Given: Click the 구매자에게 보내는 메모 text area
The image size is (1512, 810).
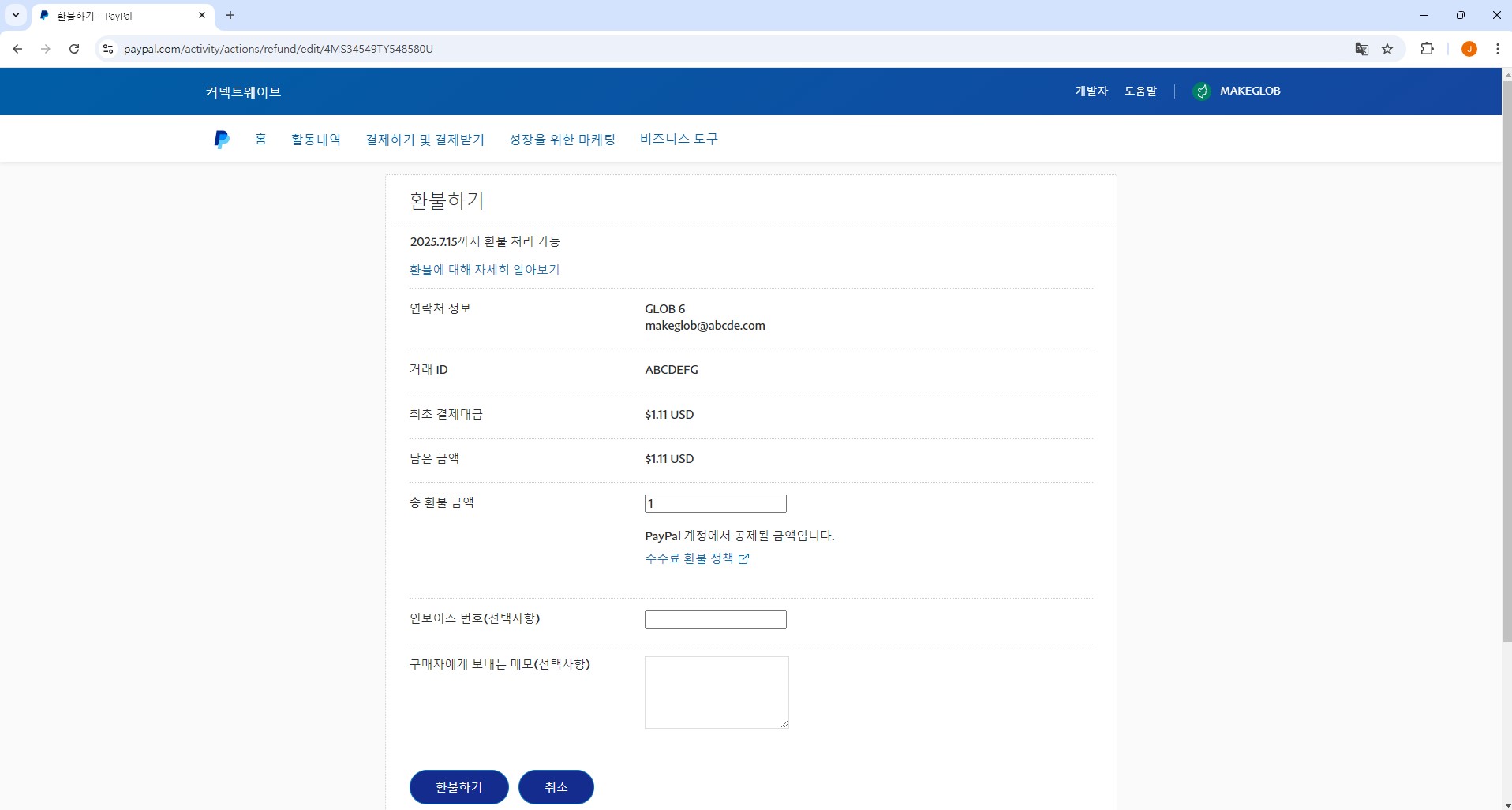Looking at the screenshot, I should point(717,692).
